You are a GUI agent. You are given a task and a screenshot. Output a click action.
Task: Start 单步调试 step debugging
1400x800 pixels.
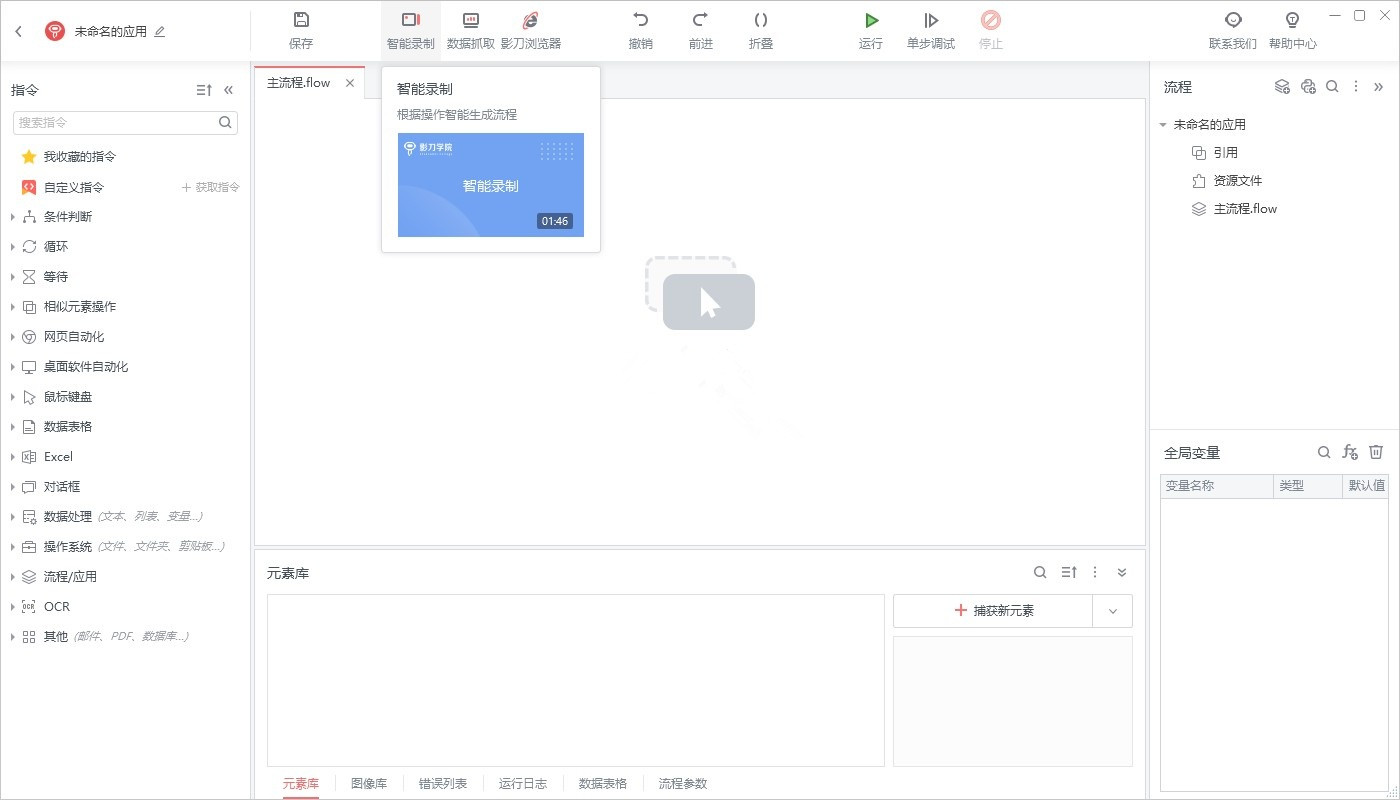click(x=931, y=21)
